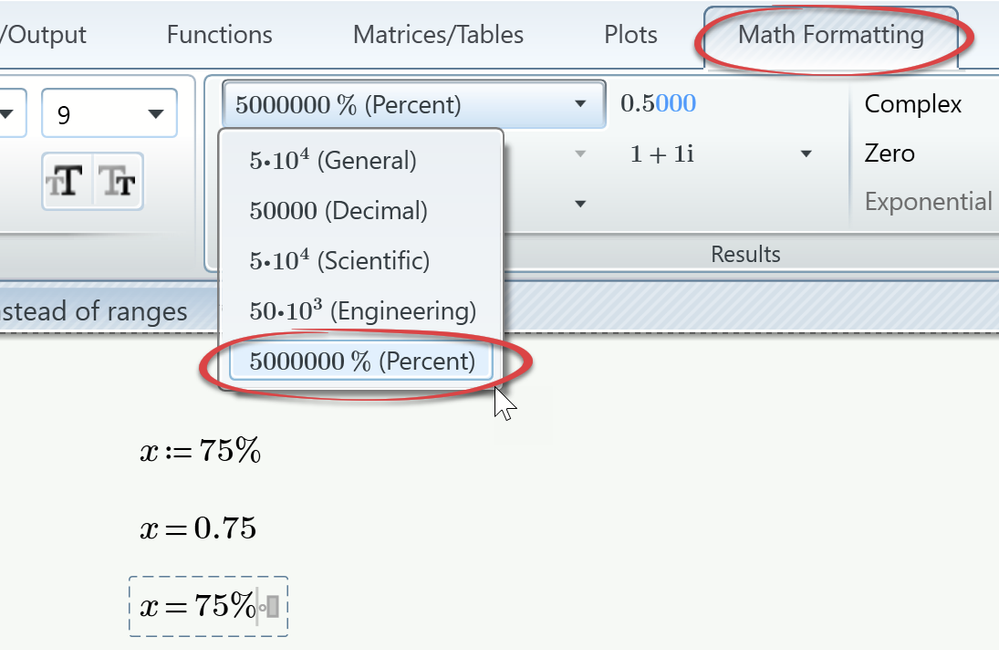This screenshot has width=999, height=650.
Task: Click the Zero threshold button
Action: coord(889,153)
